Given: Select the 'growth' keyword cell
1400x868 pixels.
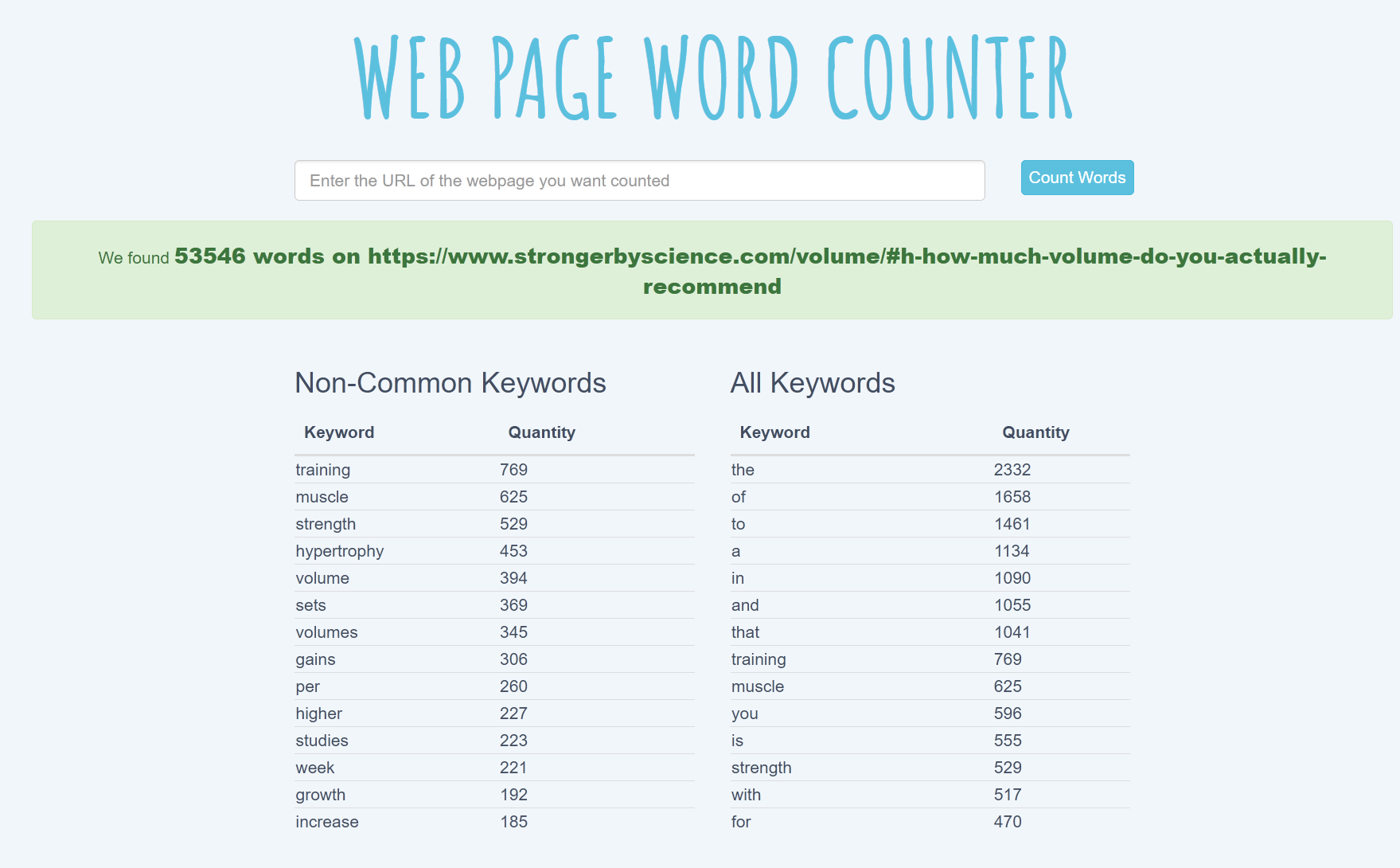Looking at the screenshot, I should pos(320,795).
